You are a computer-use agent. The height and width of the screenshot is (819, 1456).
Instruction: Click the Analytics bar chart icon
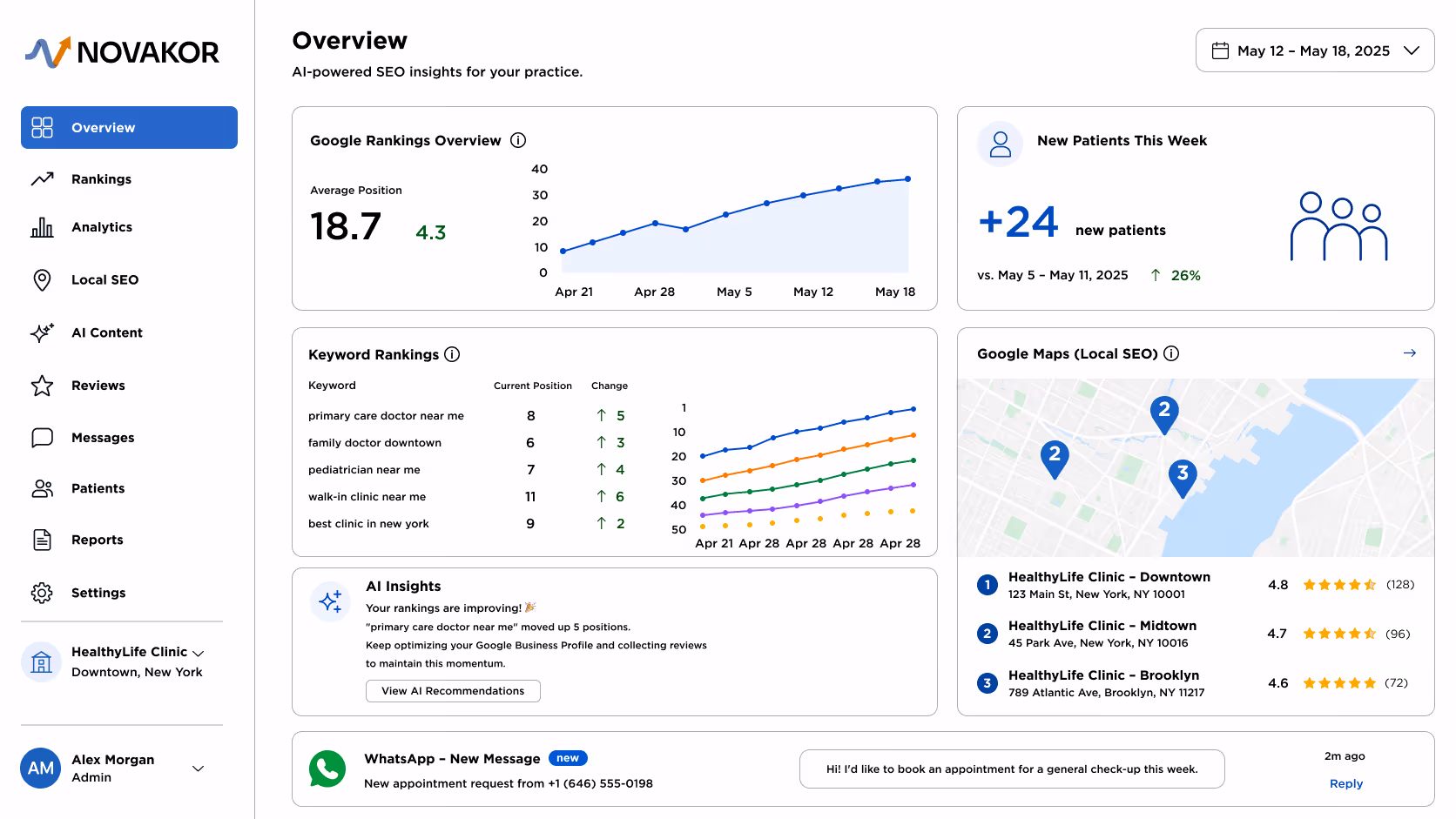point(42,227)
